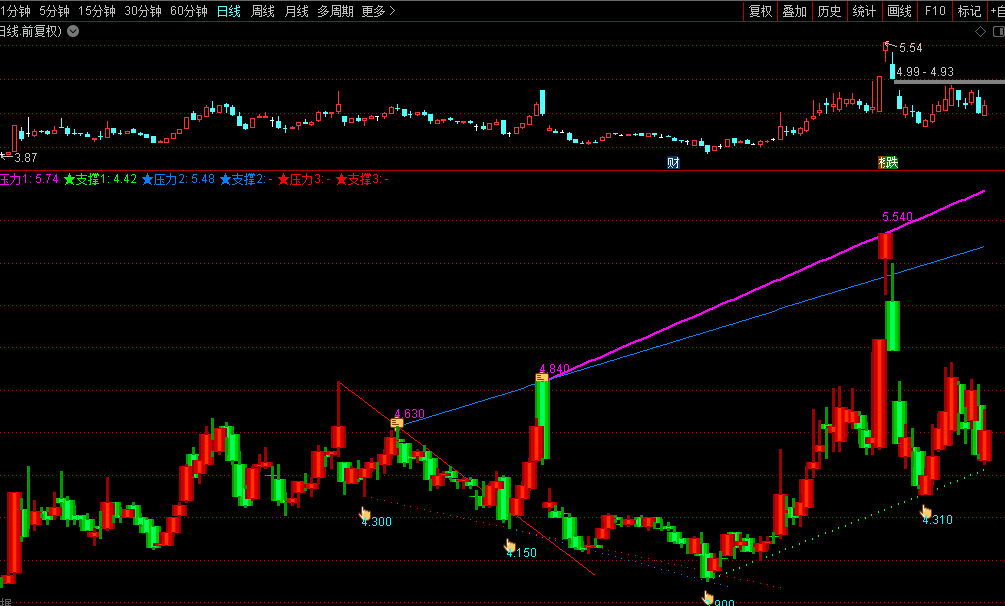Click the hand pointer icon above 4.310
Image resolution: width=1005 pixels, height=606 pixels.
(x=926, y=511)
